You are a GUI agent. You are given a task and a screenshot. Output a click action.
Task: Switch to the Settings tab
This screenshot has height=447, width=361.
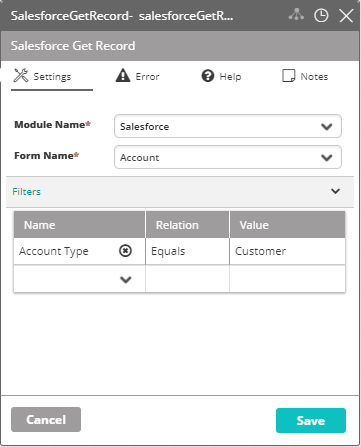click(52, 77)
